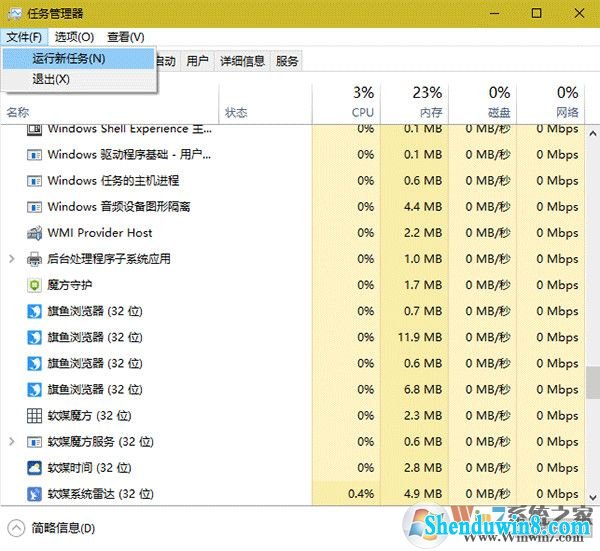Click the 简略信息(D) link
The width and height of the screenshot is (600, 551).
coord(63,528)
